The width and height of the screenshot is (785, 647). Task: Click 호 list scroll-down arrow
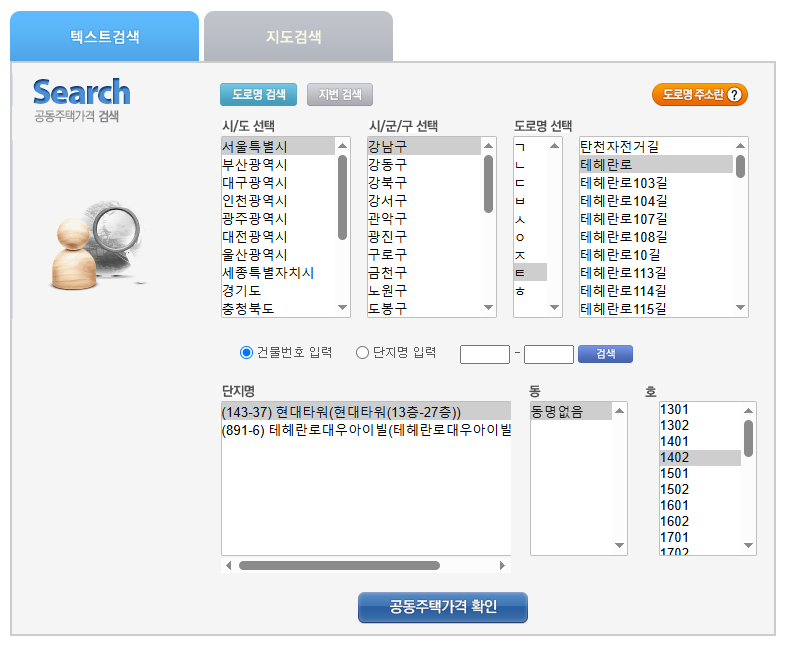tap(748, 545)
